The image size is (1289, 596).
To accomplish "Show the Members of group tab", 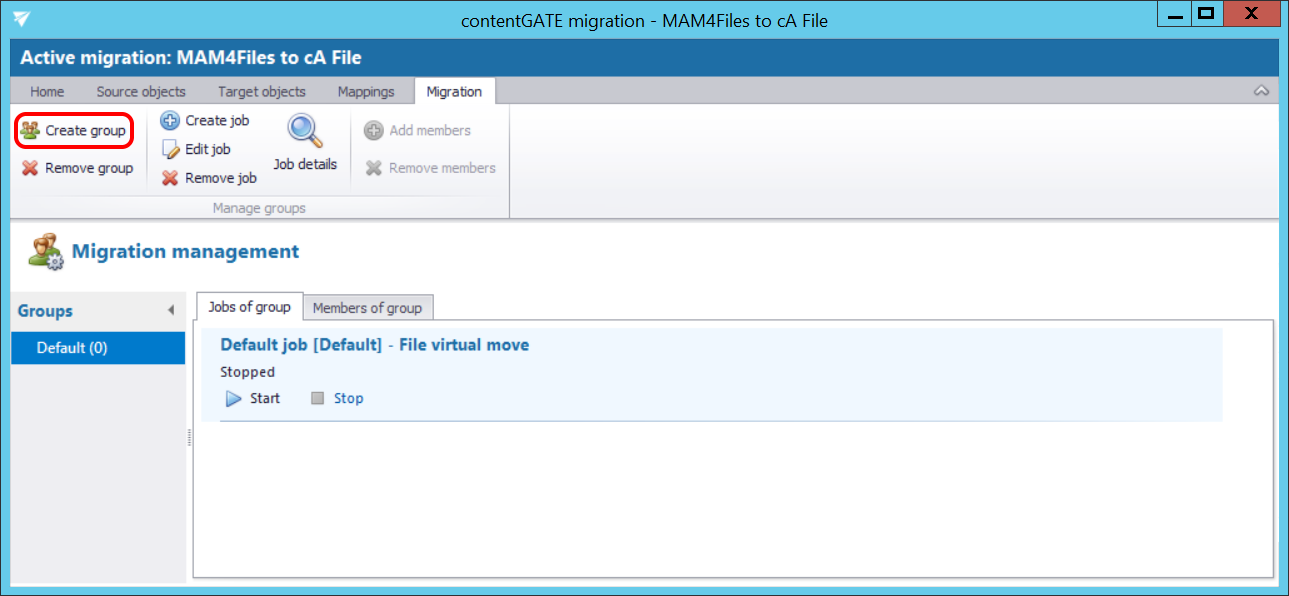I will pyautogui.click(x=368, y=308).
